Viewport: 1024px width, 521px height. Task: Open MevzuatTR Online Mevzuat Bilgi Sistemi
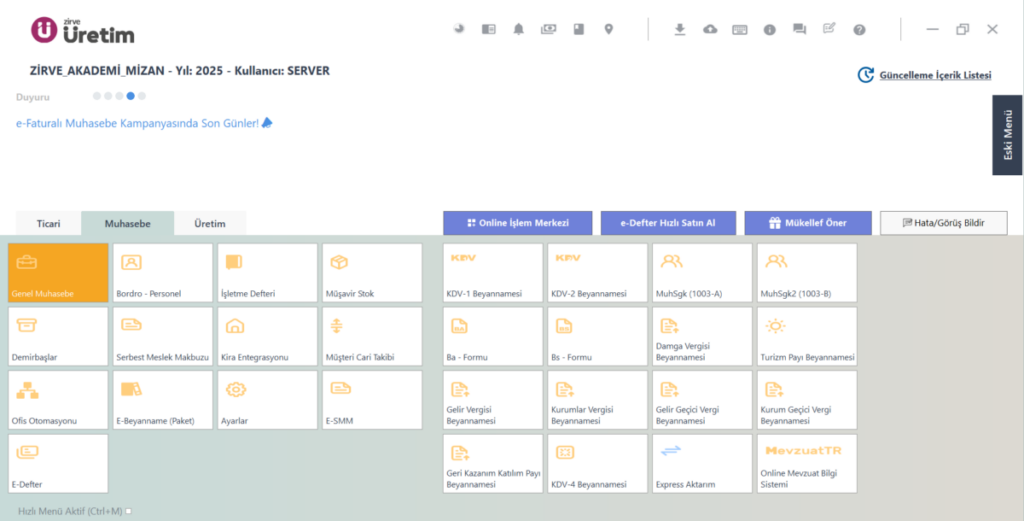pos(807,464)
